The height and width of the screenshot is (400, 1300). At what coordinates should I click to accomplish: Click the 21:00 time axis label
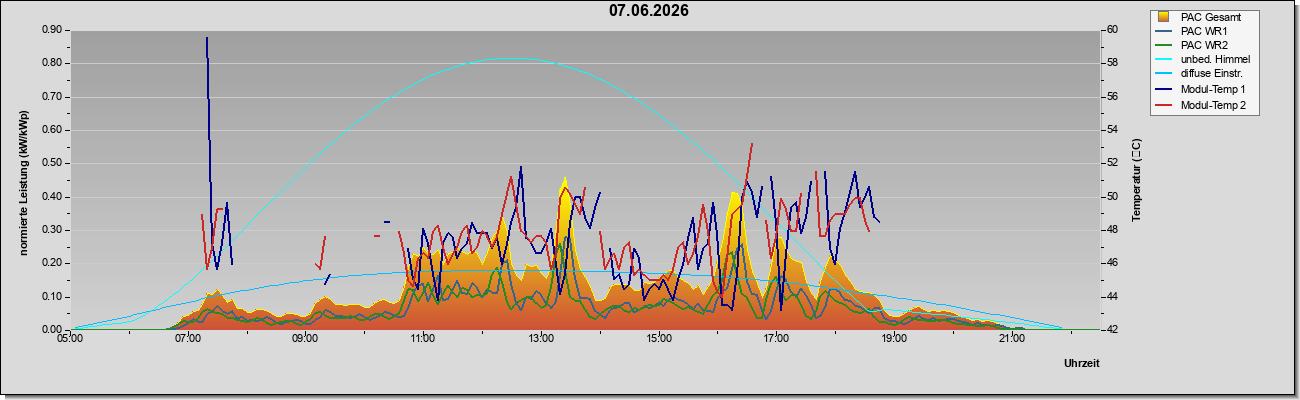(x=1012, y=339)
